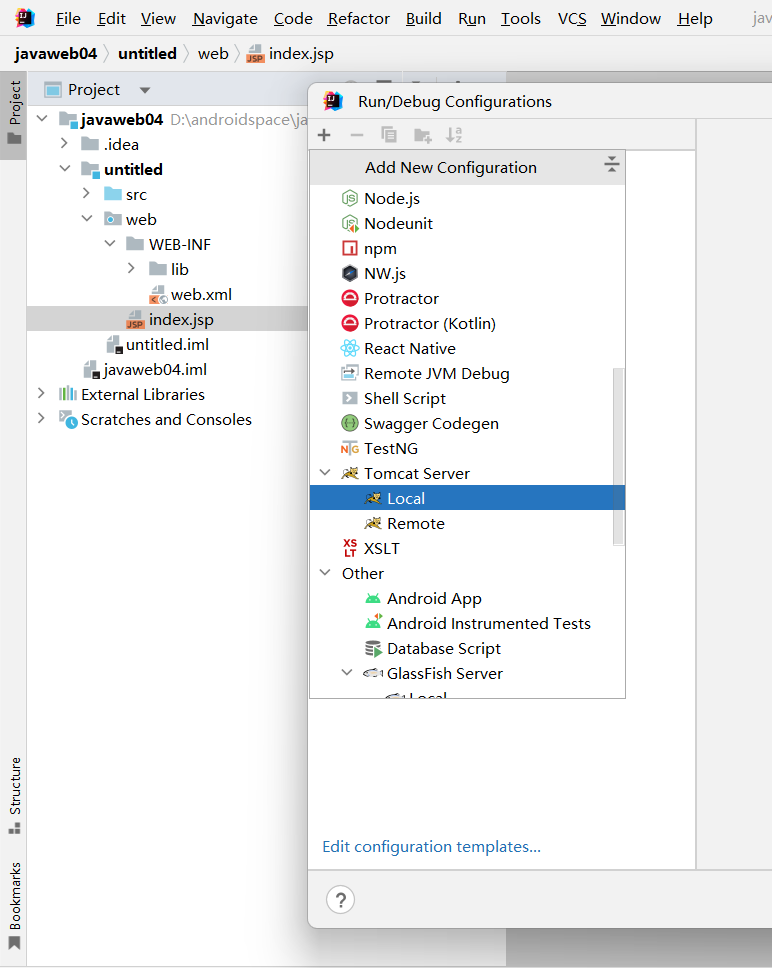
Task: Select untitled.iml file in tree
Action: (x=157, y=344)
